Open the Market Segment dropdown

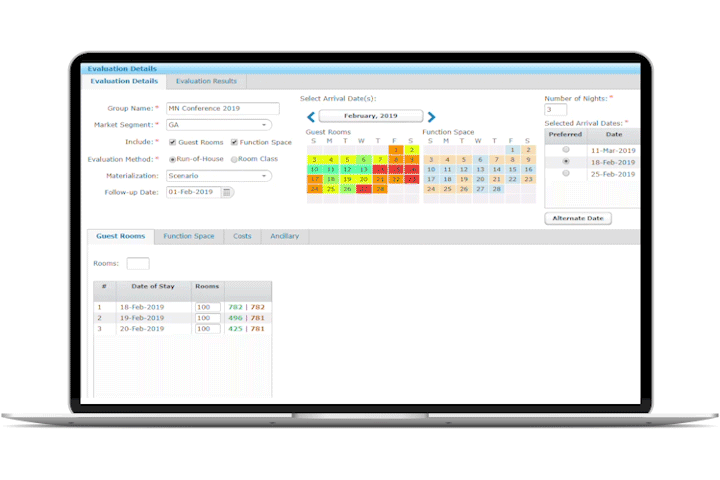click(x=218, y=125)
